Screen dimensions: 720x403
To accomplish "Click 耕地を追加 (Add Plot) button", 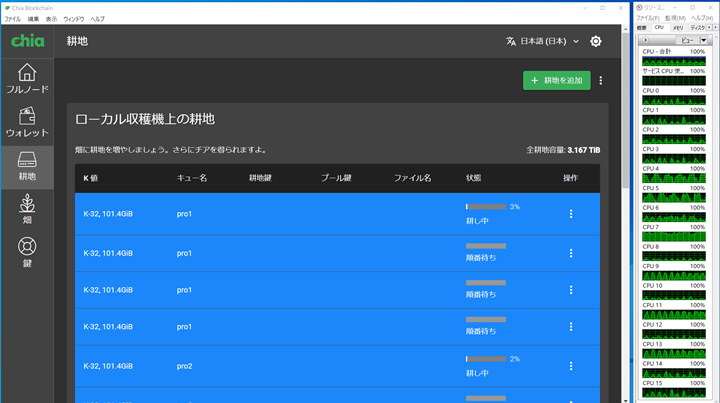I will pyautogui.click(x=557, y=80).
